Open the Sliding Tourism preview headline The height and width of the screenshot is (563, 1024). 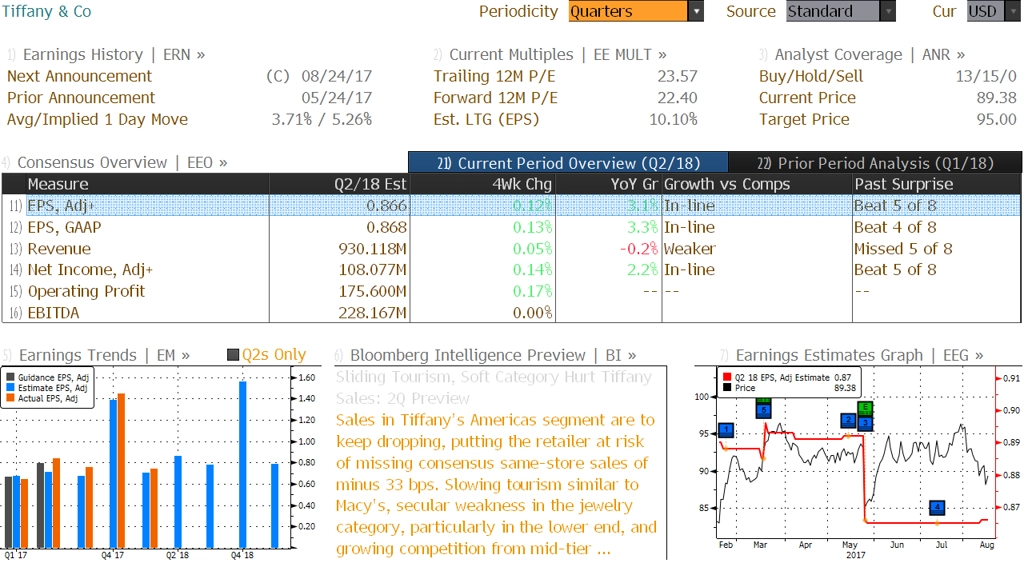(494, 387)
